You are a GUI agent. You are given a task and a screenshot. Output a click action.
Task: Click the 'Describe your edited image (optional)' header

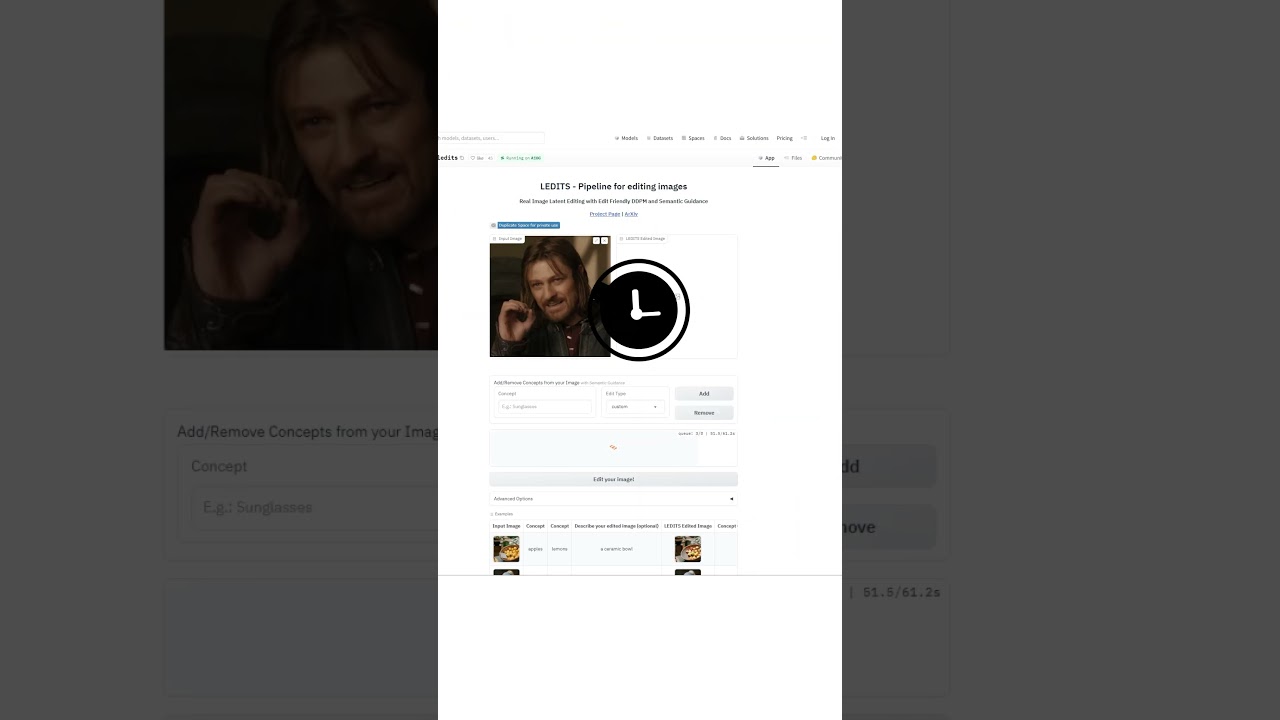(x=616, y=526)
